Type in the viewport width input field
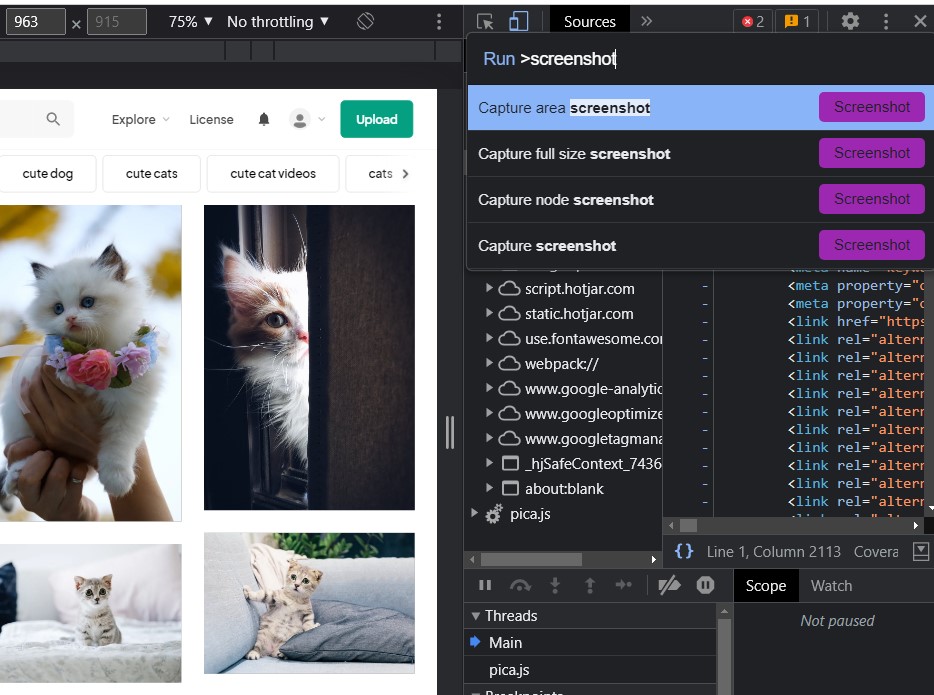934x695 pixels. 36,20
